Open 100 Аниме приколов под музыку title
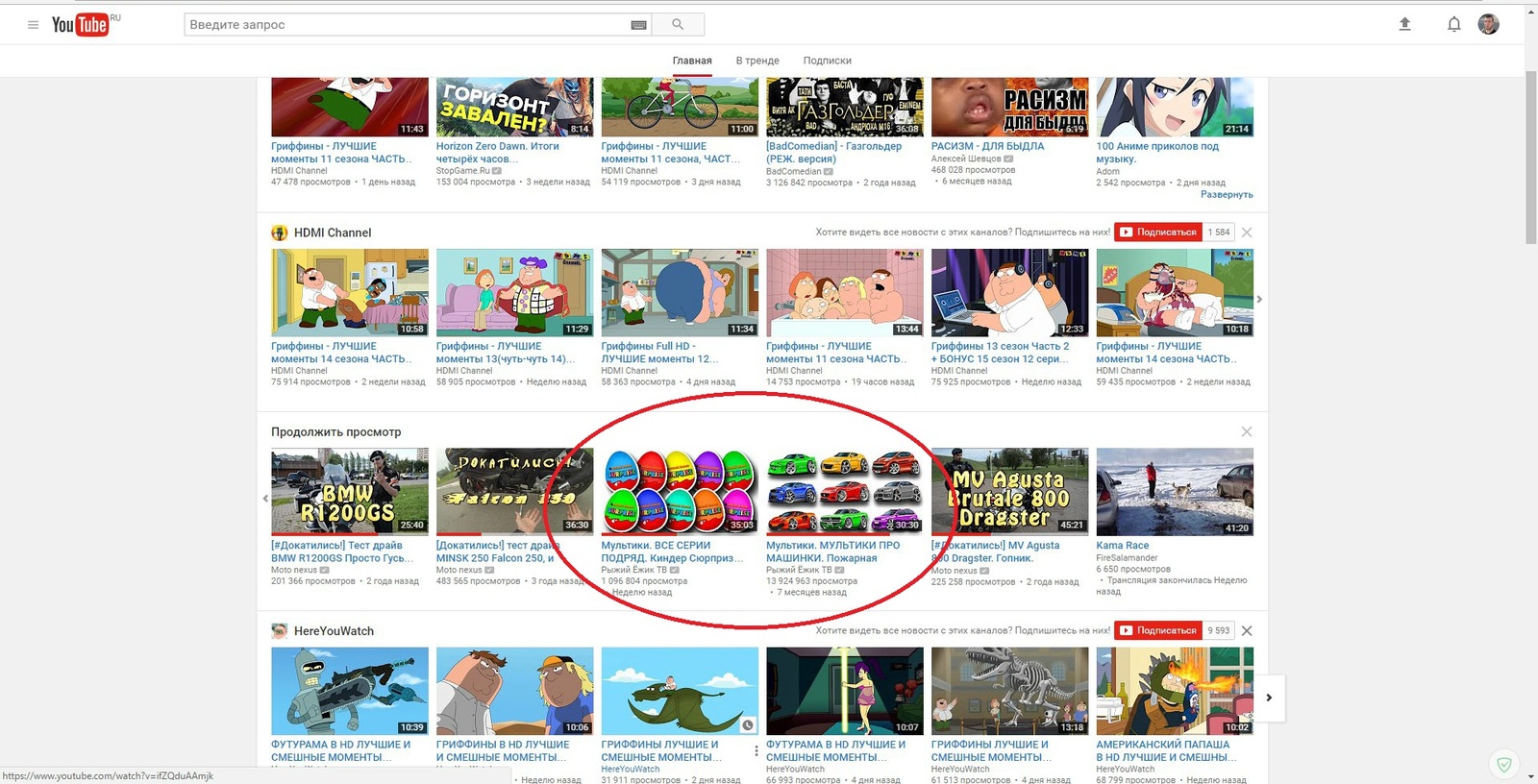The height and width of the screenshot is (784, 1538). click(x=1157, y=153)
